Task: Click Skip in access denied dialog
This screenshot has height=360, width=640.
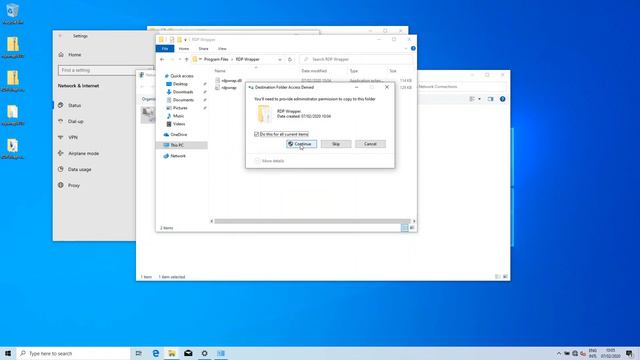Action: [336, 144]
